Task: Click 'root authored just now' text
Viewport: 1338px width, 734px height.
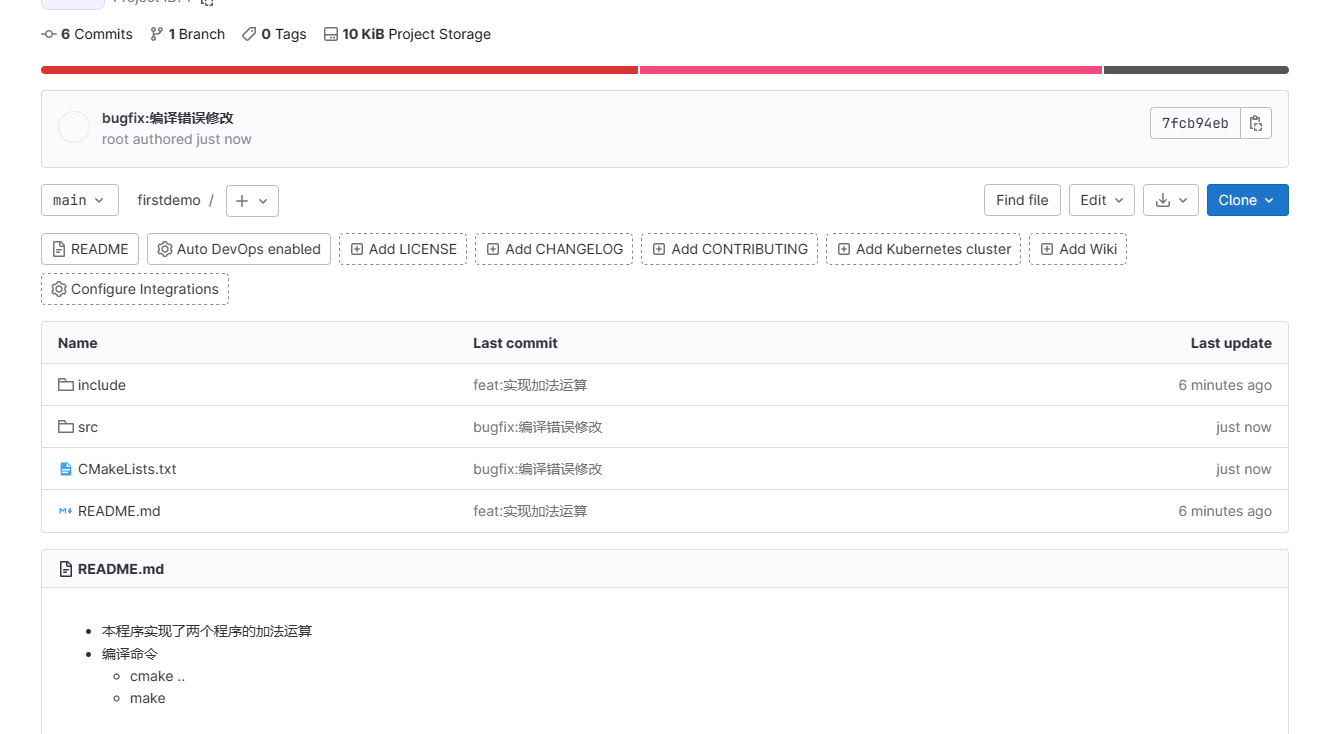Action: click(177, 139)
